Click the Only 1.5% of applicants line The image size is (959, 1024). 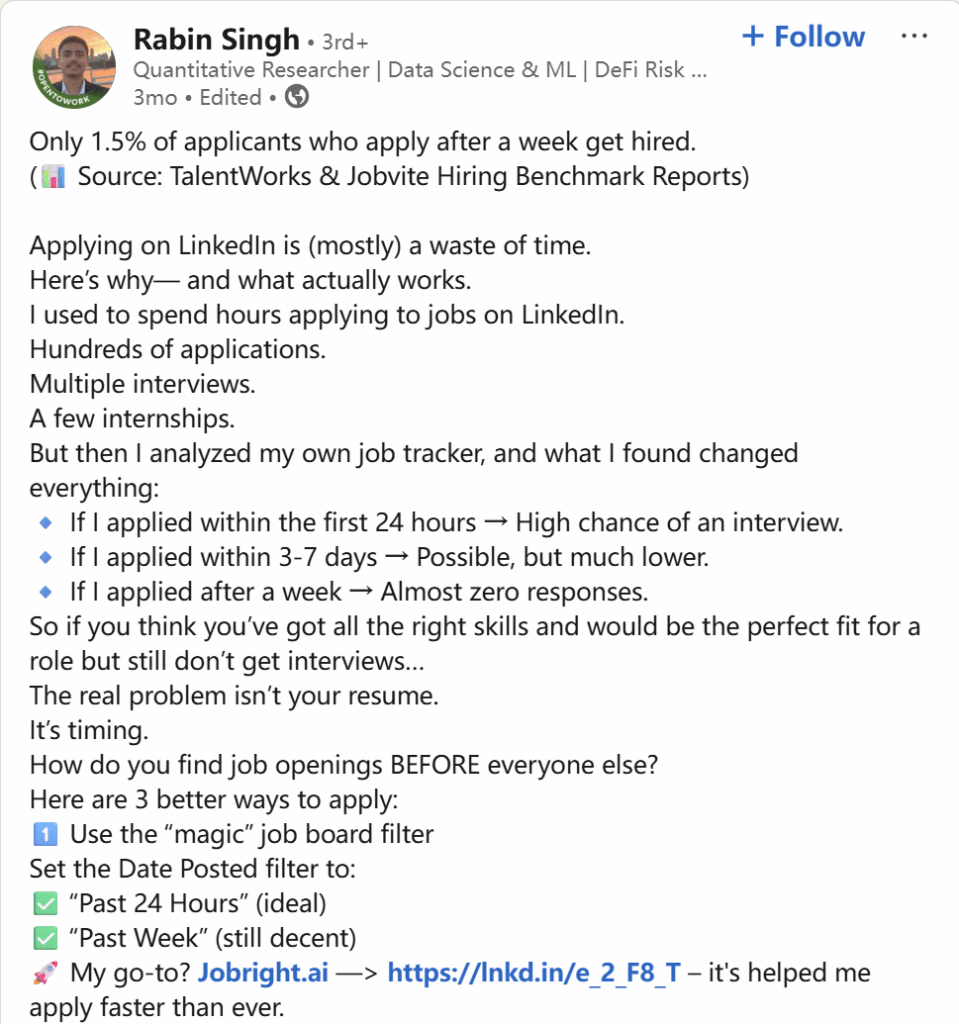tap(363, 142)
